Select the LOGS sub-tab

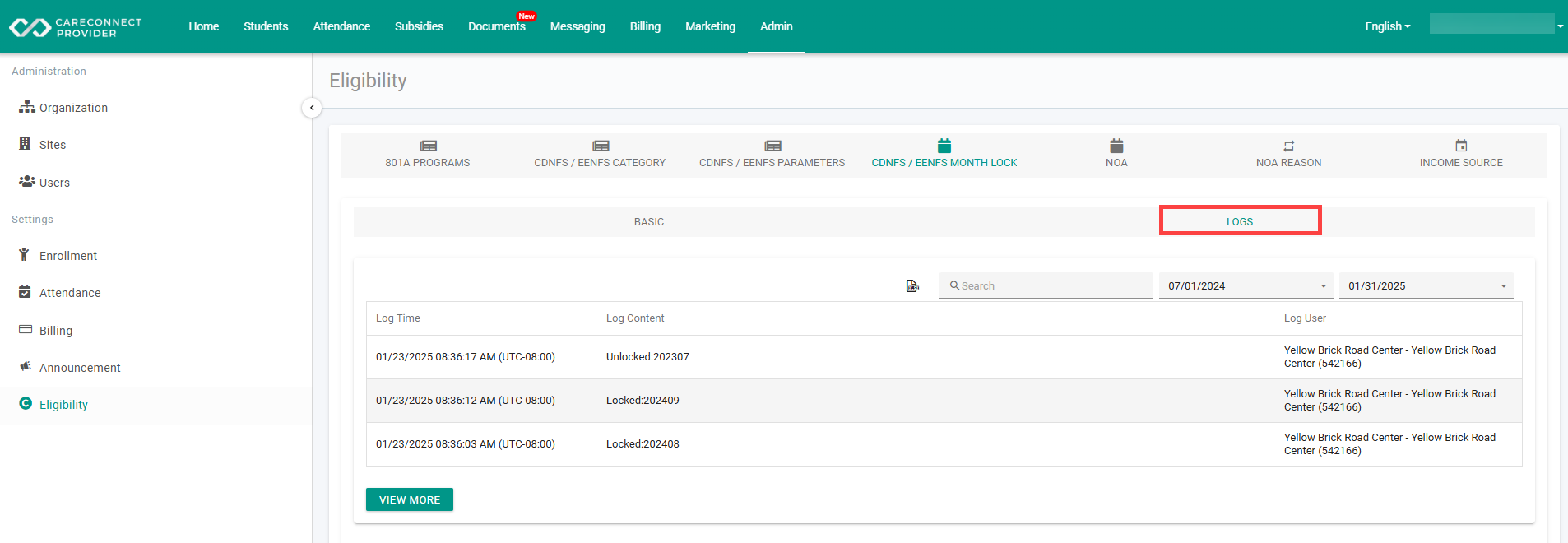pos(1240,222)
